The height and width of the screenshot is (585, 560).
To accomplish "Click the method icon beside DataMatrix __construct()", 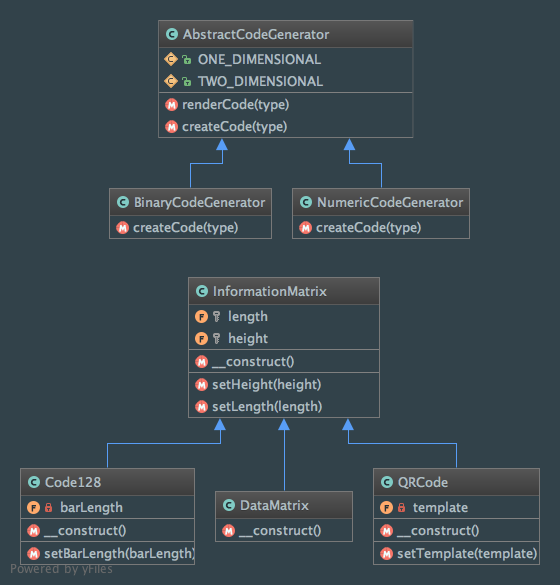I will point(229,531).
